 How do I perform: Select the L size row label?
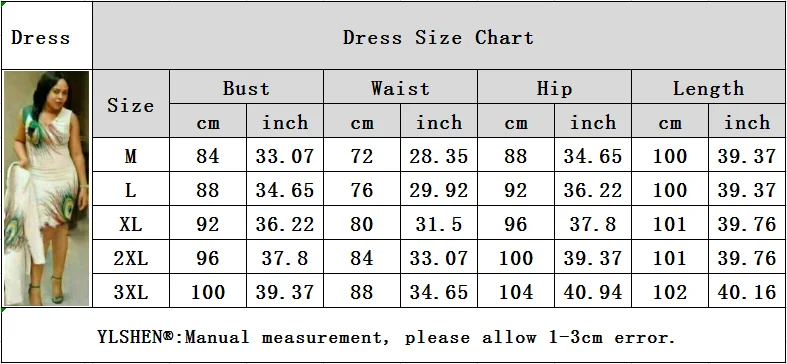[x=130, y=190]
